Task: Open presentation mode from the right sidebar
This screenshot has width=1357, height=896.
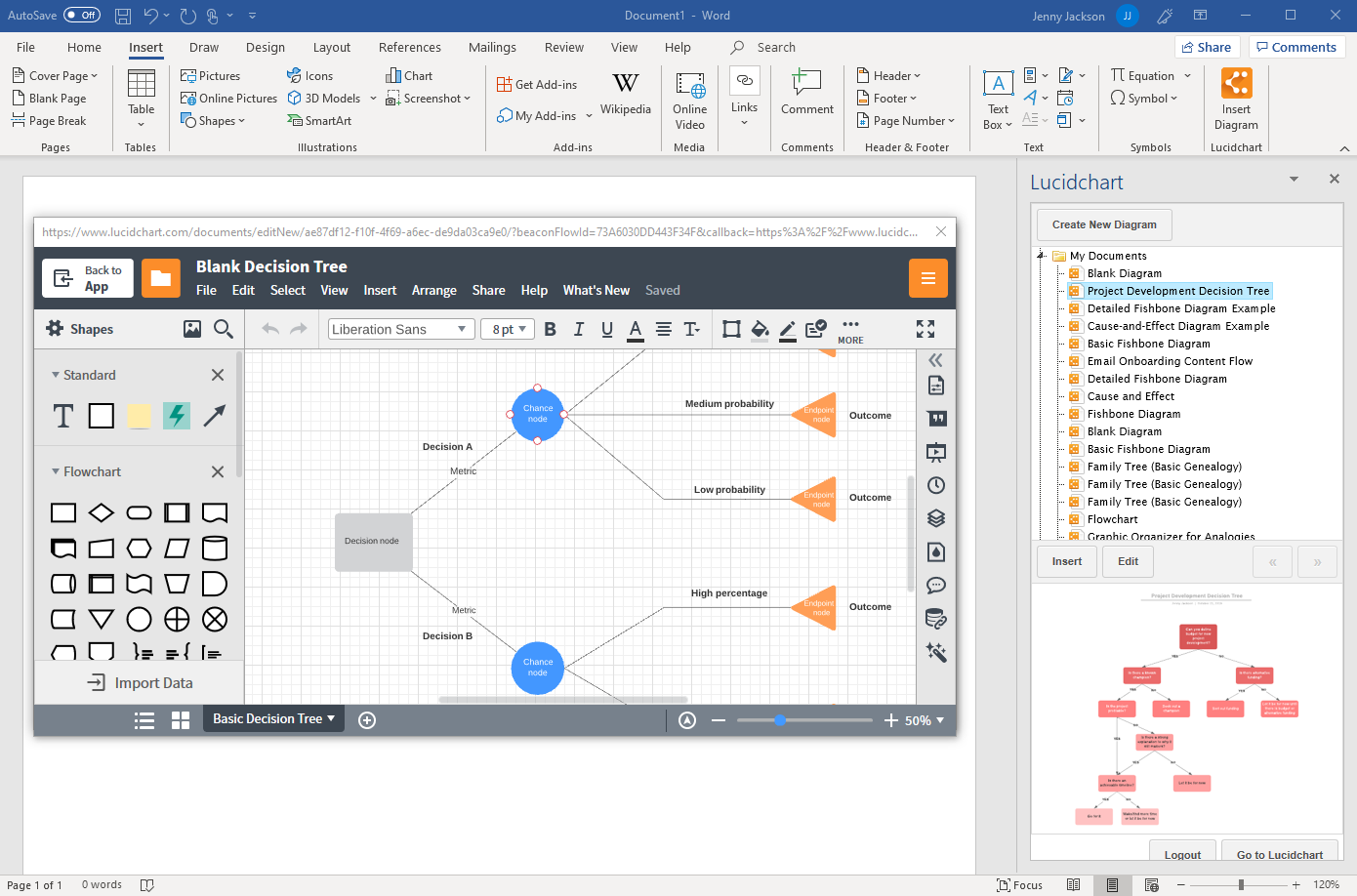Action: tap(935, 451)
